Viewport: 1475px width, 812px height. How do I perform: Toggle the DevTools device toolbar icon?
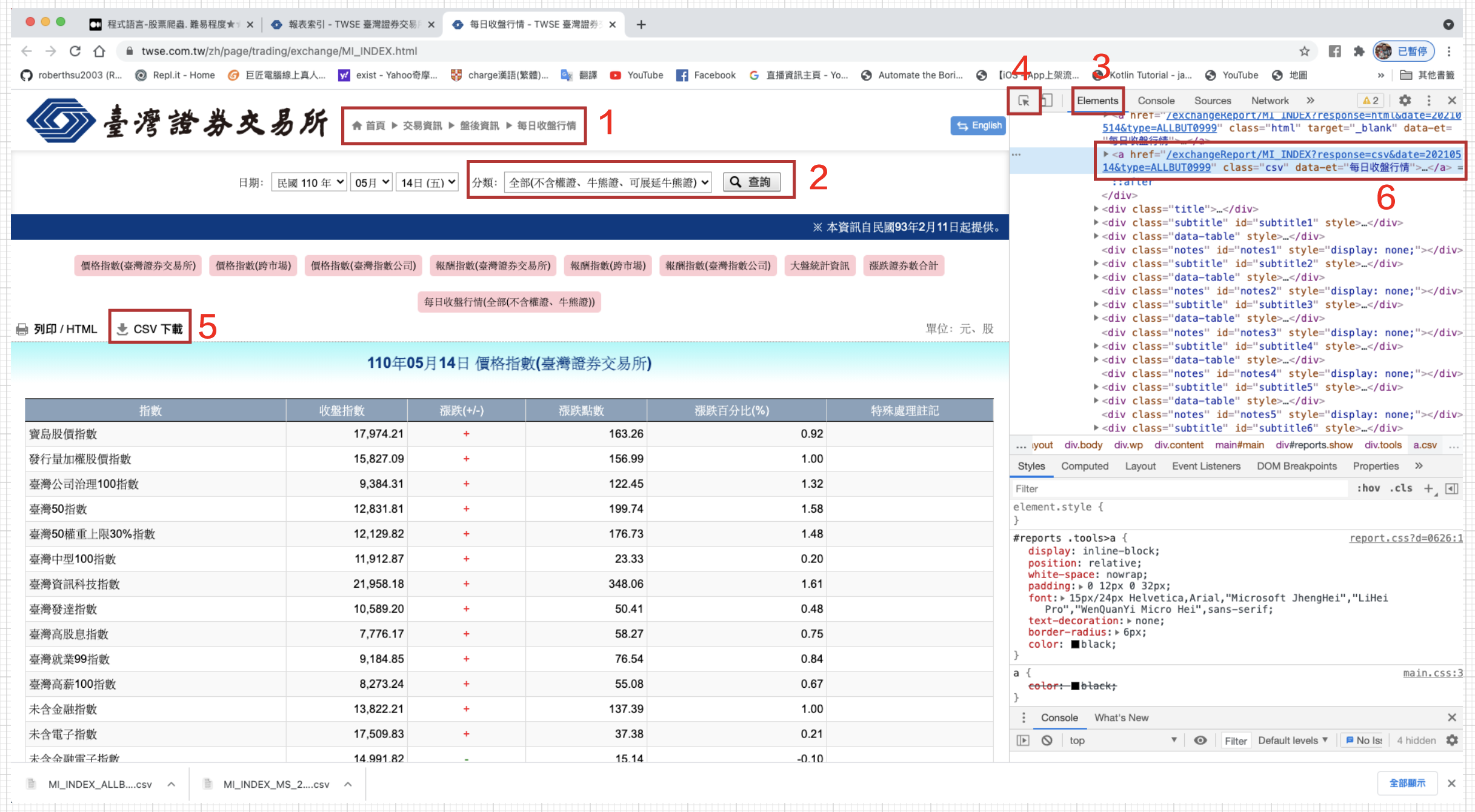pyautogui.click(x=1047, y=101)
